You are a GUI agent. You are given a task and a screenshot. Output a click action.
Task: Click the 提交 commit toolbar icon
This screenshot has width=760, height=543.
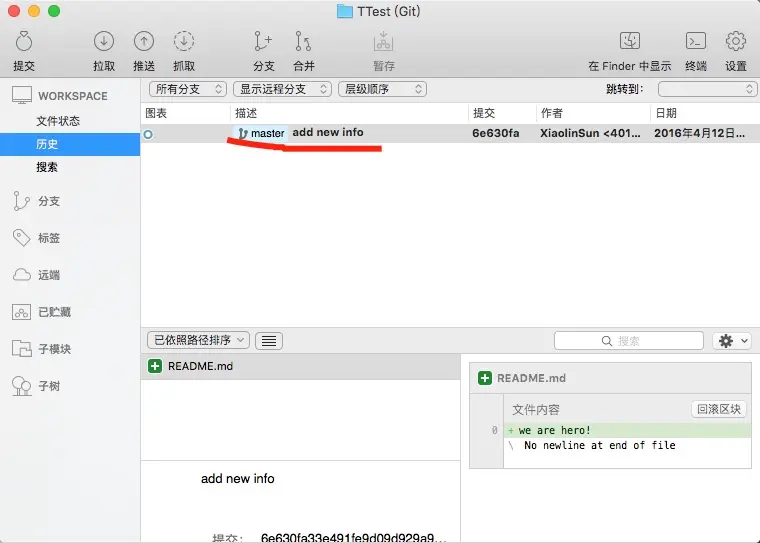coord(24,42)
